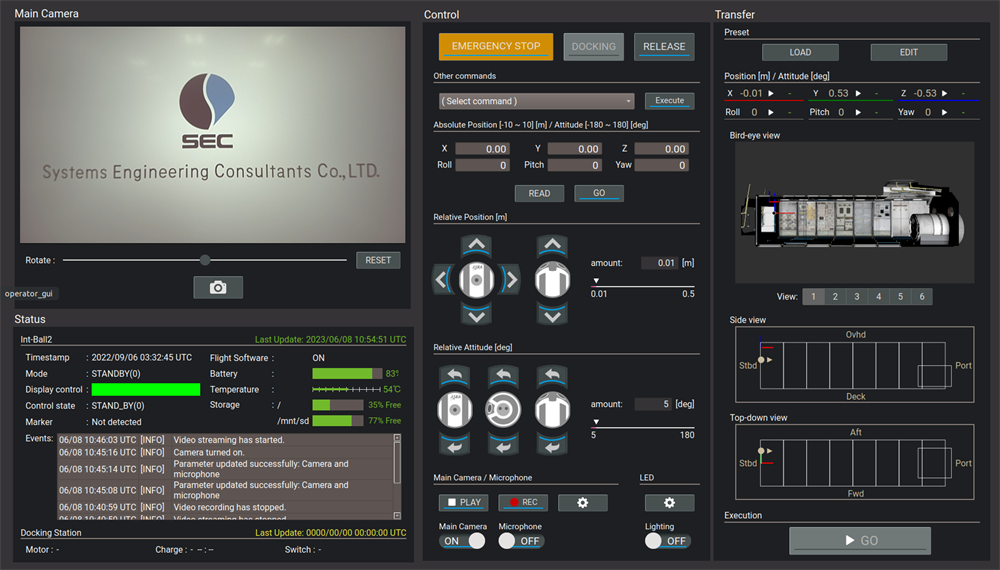Image resolution: width=1000 pixels, height=570 pixels.
Task: Select bird-eye View 1
Action: click(813, 296)
